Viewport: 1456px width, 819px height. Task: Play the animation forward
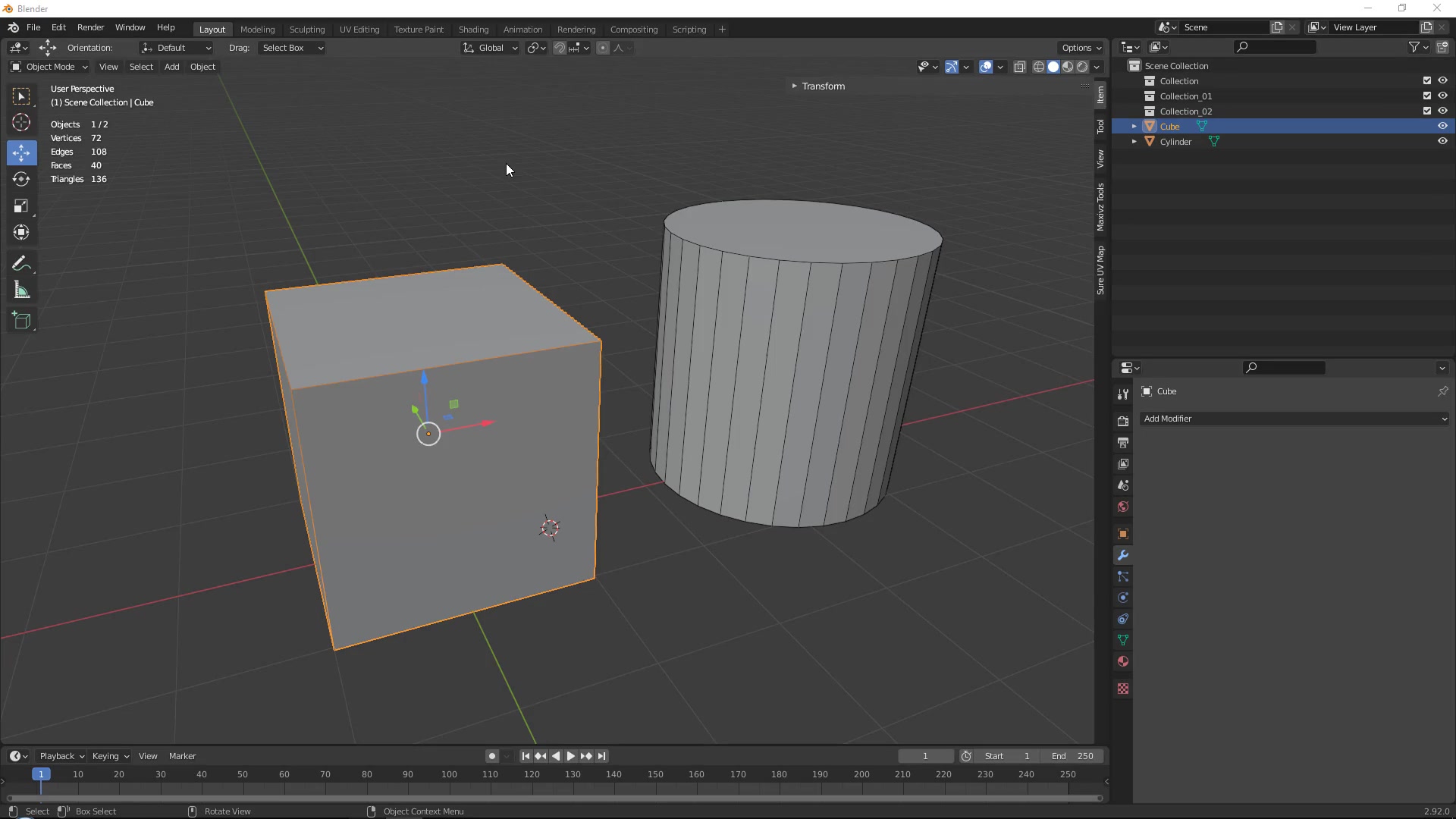tap(571, 756)
